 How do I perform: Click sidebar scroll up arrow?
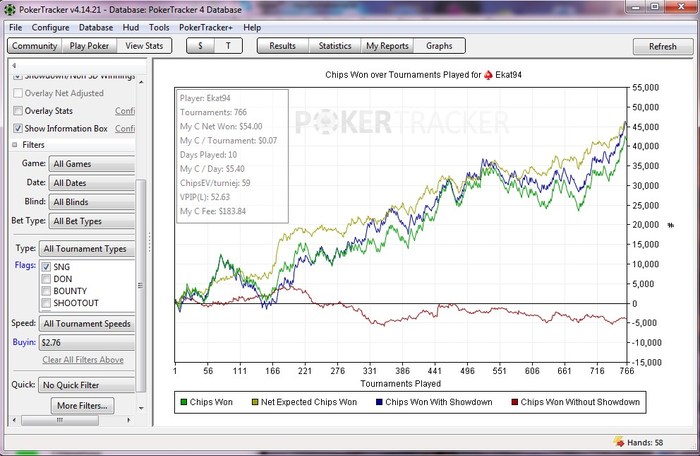pos(141,82)
